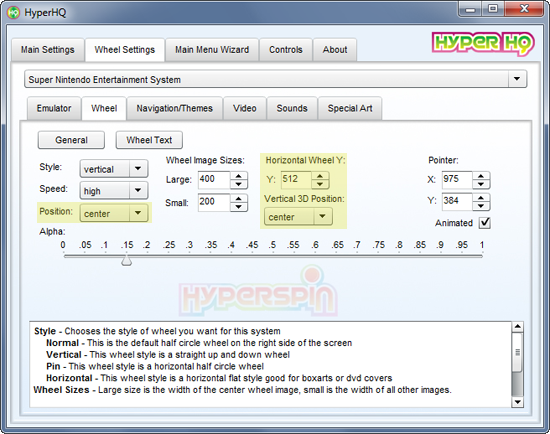Click the HyperHQ title bar app icon

pyautogui.click(x=13, y=13)
